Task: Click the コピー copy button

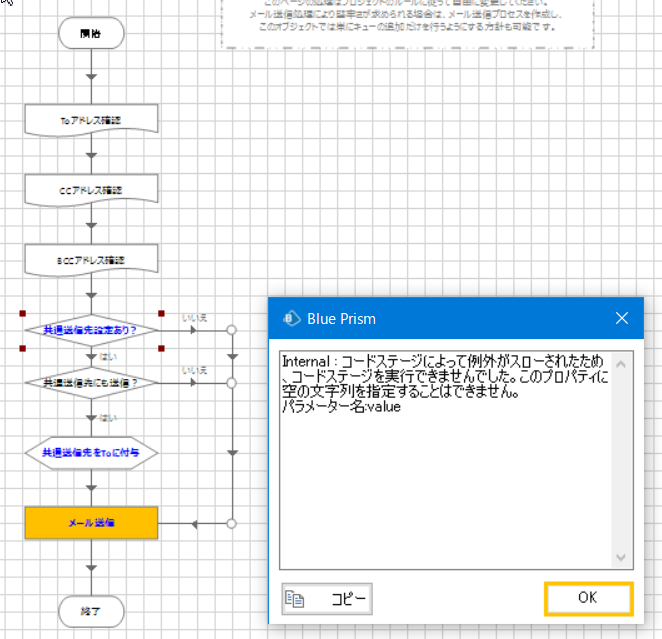Action: (x=327, y=598)
